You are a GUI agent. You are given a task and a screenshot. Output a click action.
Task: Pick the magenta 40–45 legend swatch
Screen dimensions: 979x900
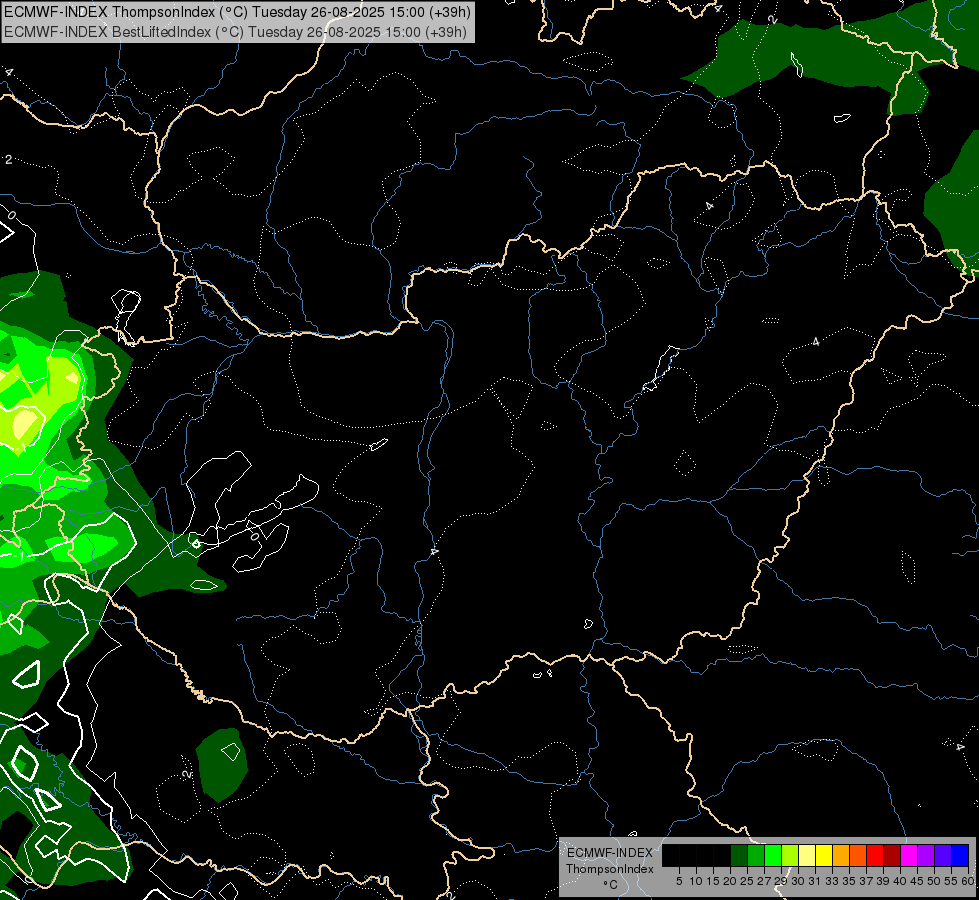[x=909, y=855]
